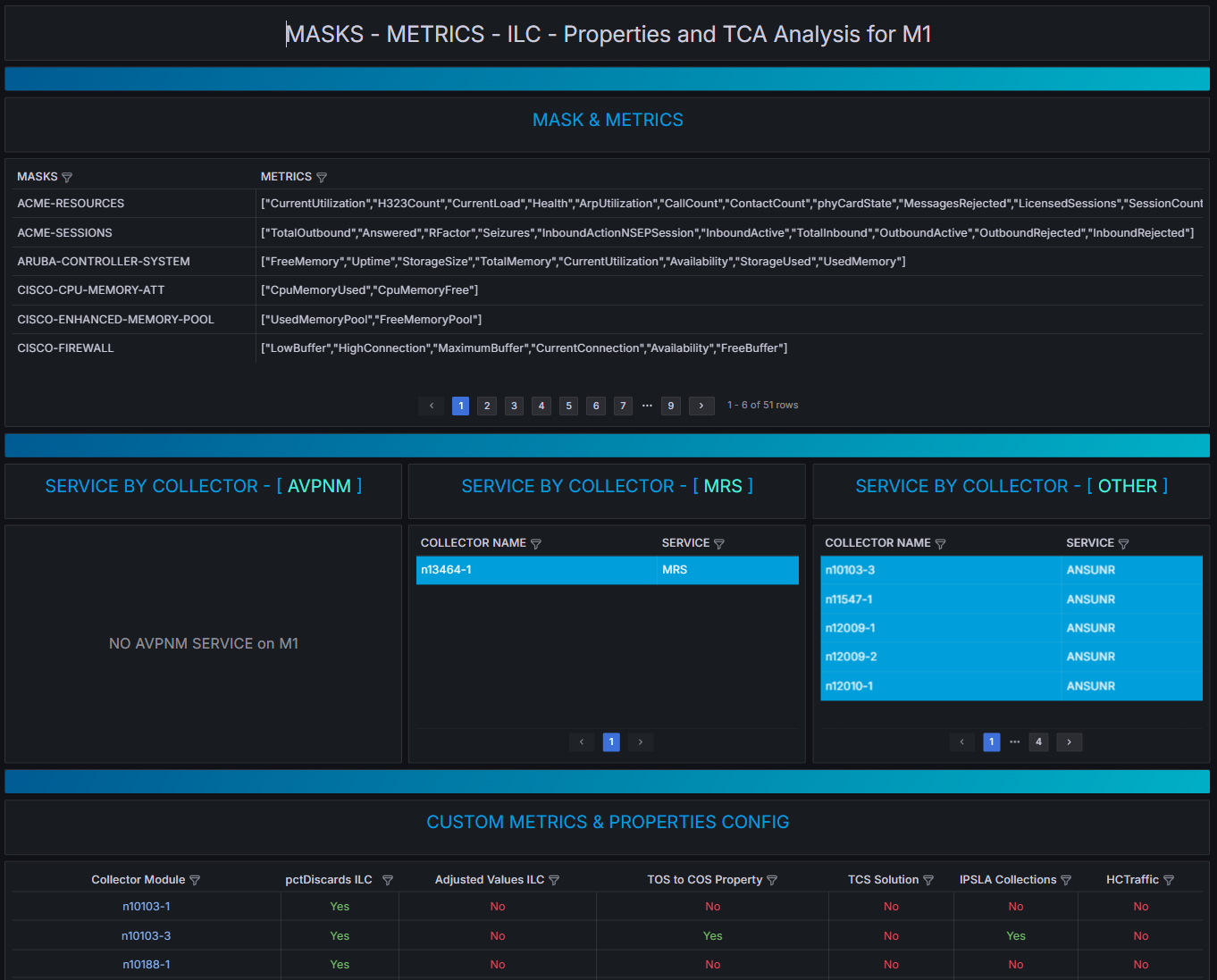Click the filter icon beside MASKS column
This screenshot has height=980, width=1217.
click(x=67, y=178)
